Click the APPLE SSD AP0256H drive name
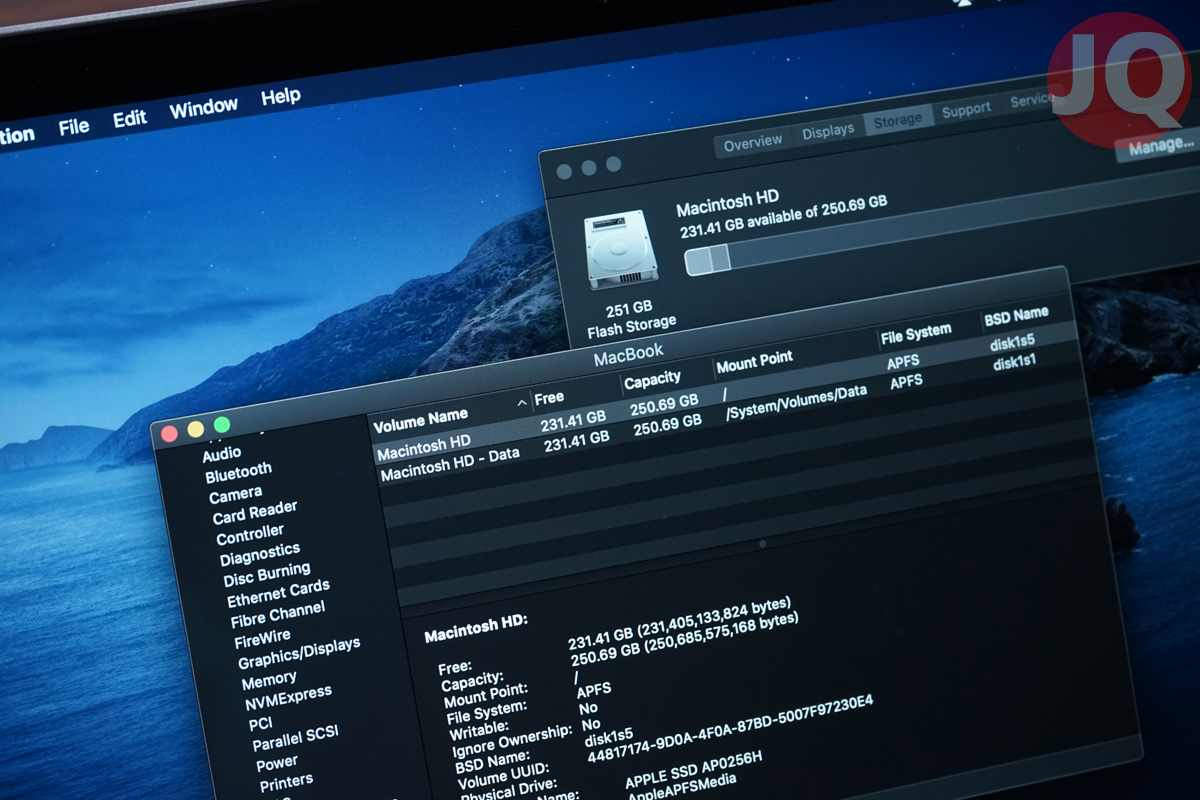The height and width of the screenshot is (800, 1200). (x=694, y=769)
